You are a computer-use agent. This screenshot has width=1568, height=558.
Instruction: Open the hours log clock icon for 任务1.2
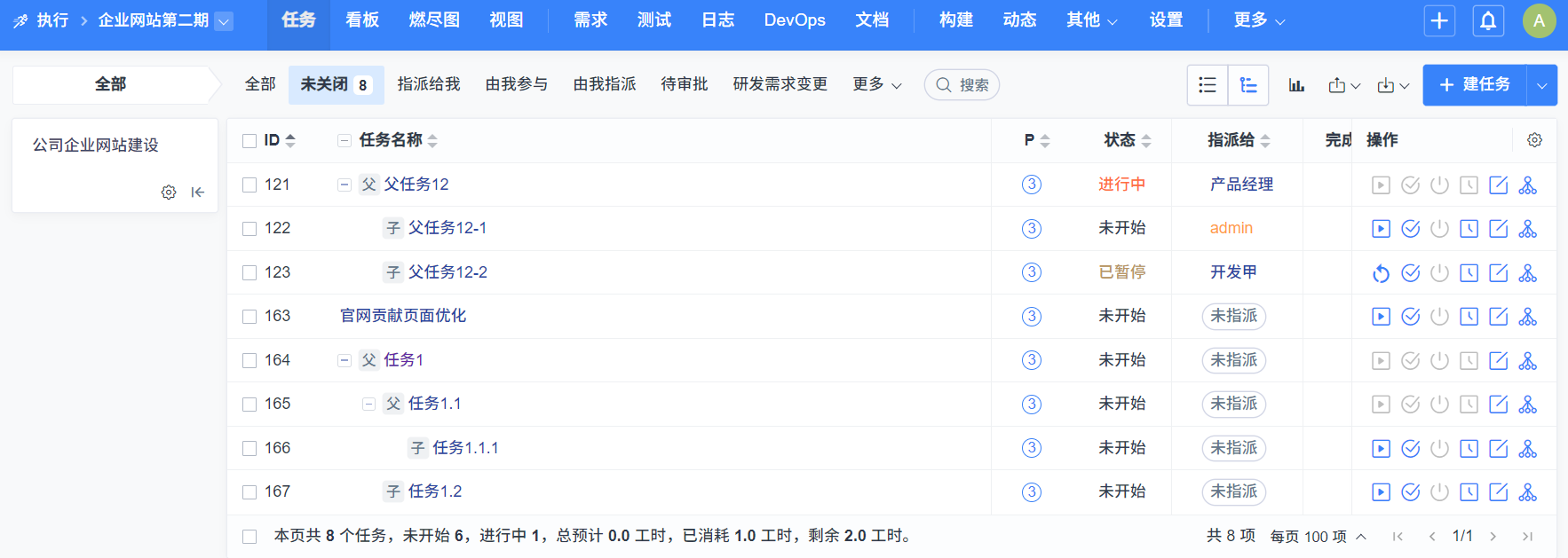[x=1469, y=492]
